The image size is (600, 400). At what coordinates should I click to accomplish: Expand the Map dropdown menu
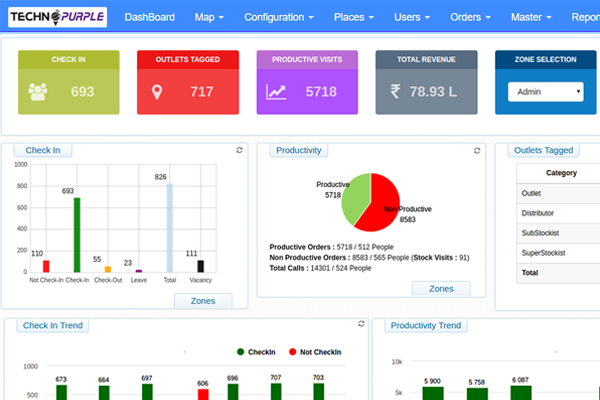[209, 17]
